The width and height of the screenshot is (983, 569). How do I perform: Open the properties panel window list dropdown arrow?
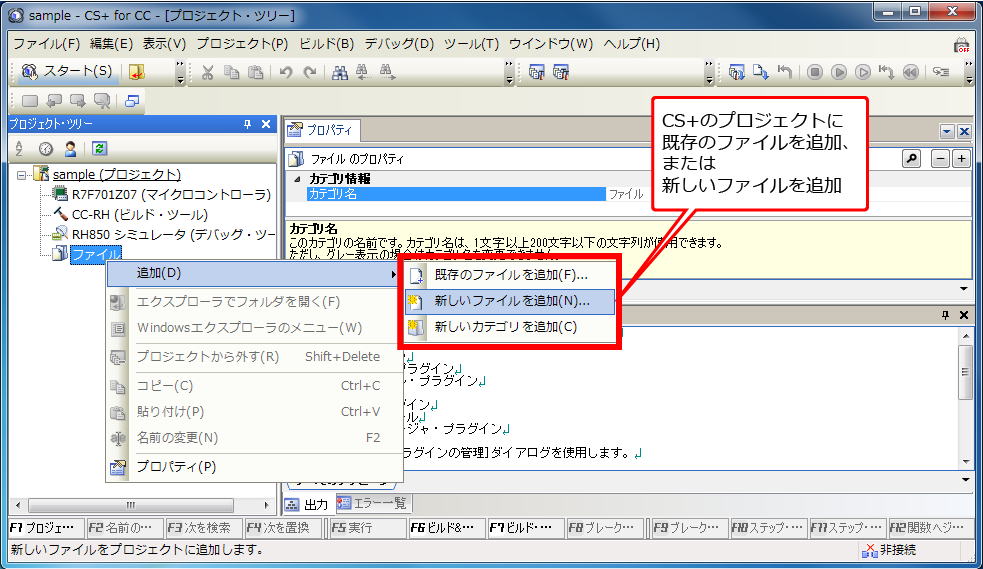coord(947,132)
